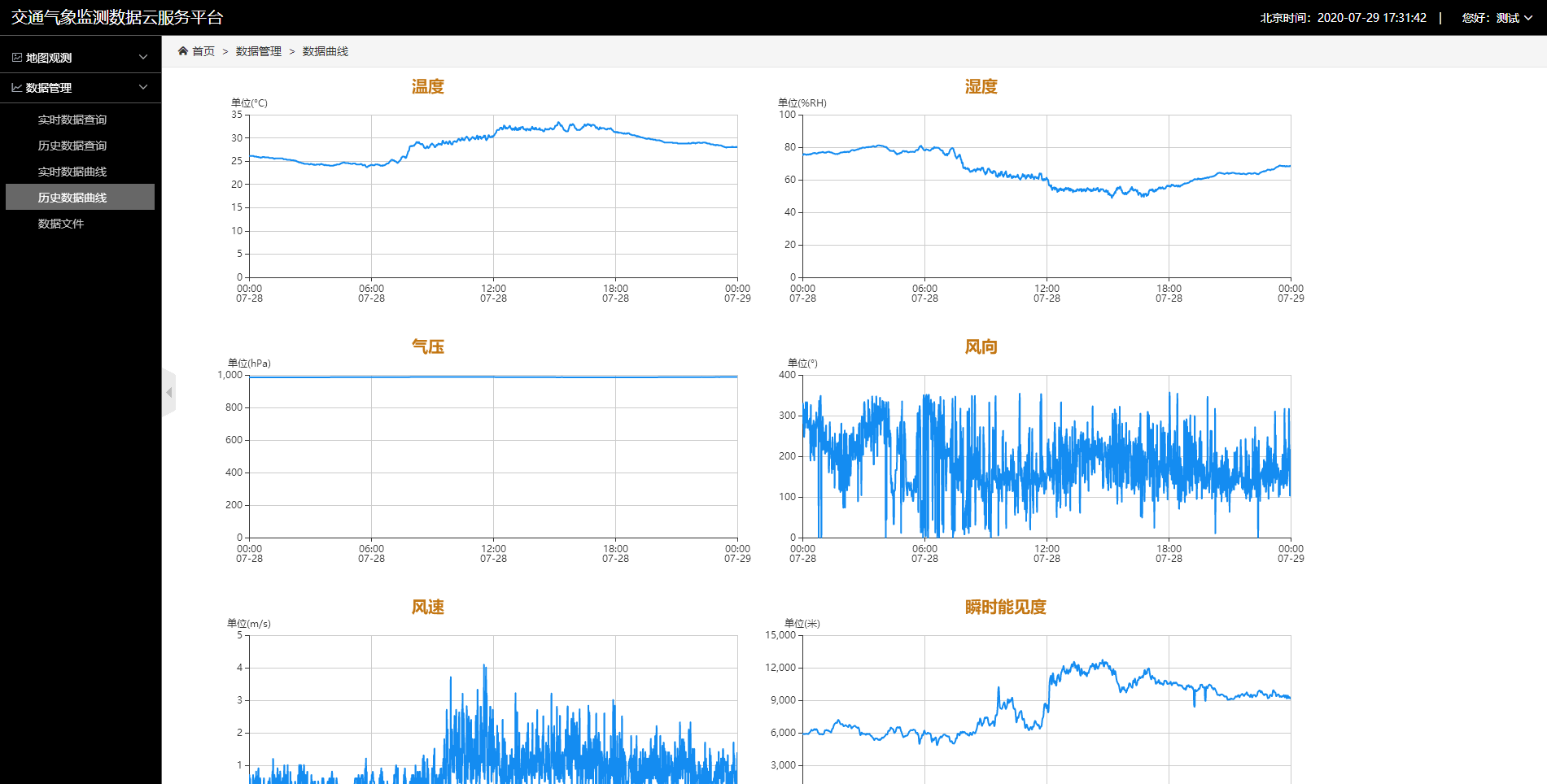The image size is (1547, 784).
Task: Click 00:00 07-29 label under wind direction chart
Action: (1291, 554)
